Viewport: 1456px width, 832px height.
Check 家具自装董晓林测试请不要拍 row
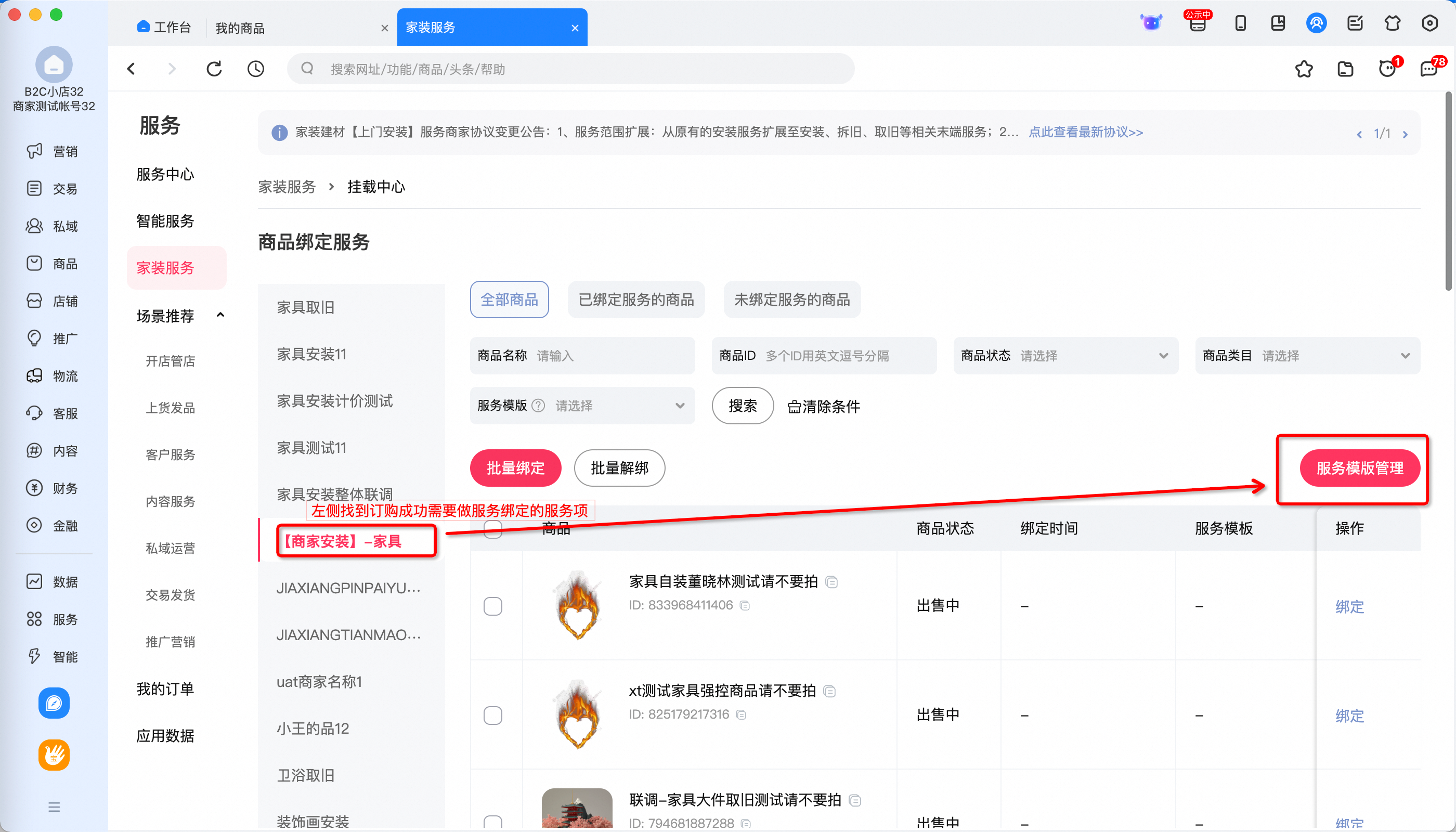(492, 606)
